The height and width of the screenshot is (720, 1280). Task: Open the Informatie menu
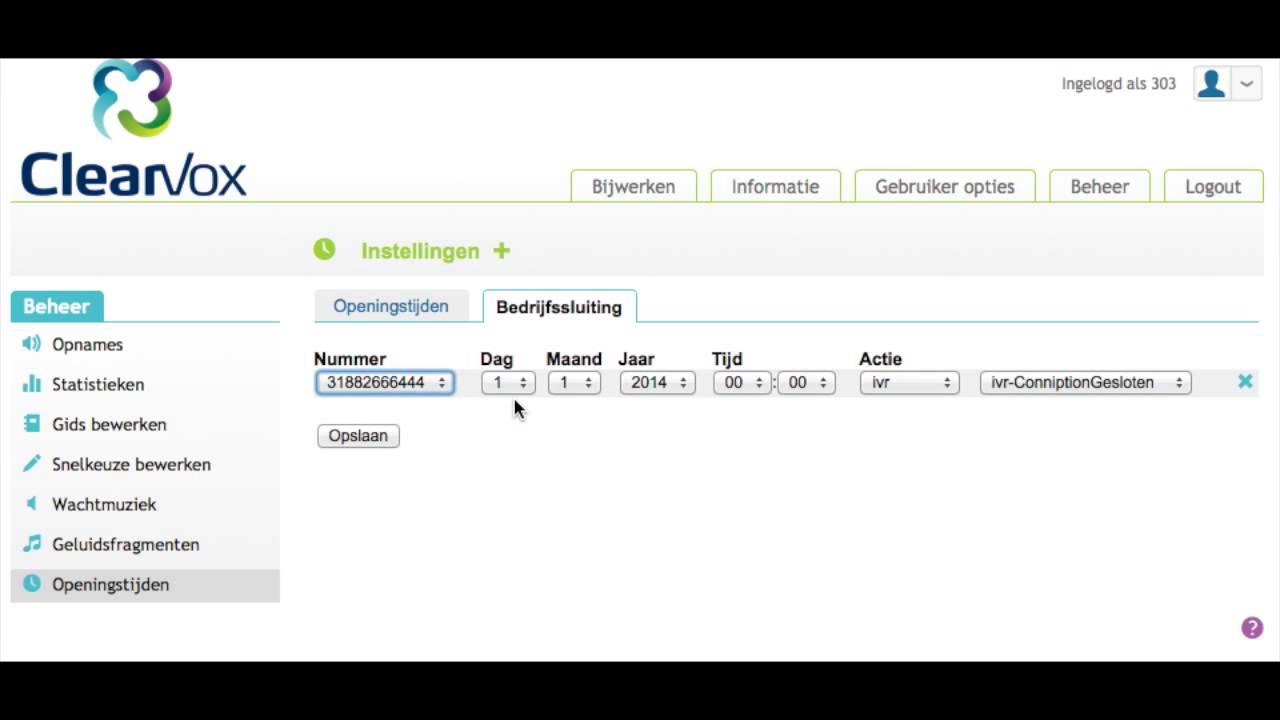(x=775, y=186)
